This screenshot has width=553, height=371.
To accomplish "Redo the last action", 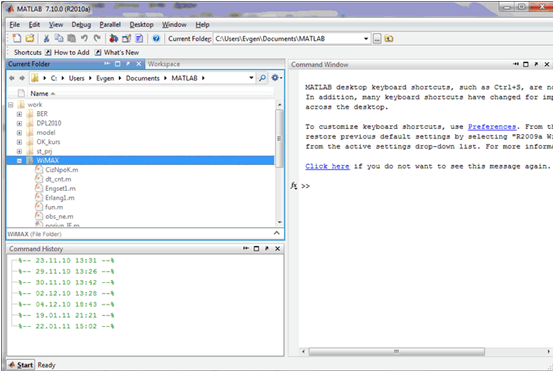I will coord(97,38).
